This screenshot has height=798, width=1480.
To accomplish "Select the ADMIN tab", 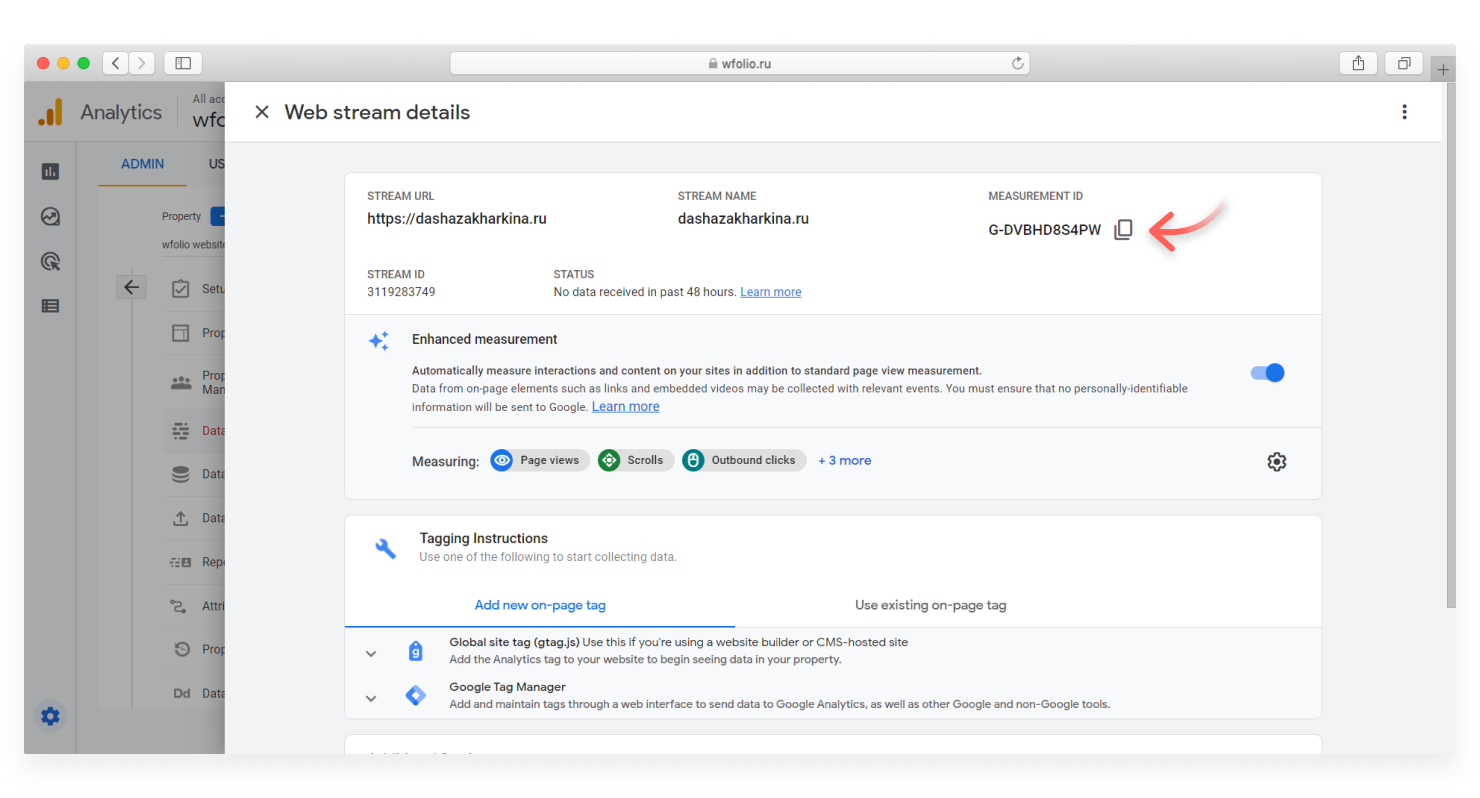I will (142, 164).
